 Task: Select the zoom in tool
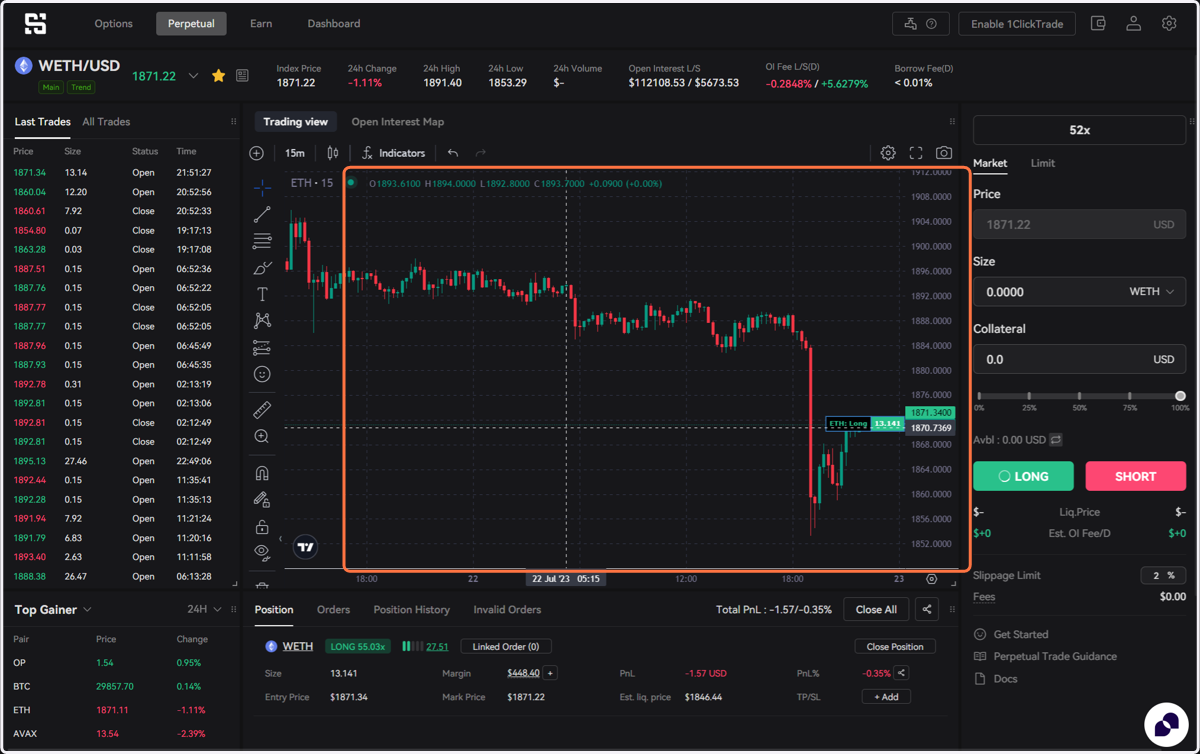pyautogui.click(x=262, y=437)
